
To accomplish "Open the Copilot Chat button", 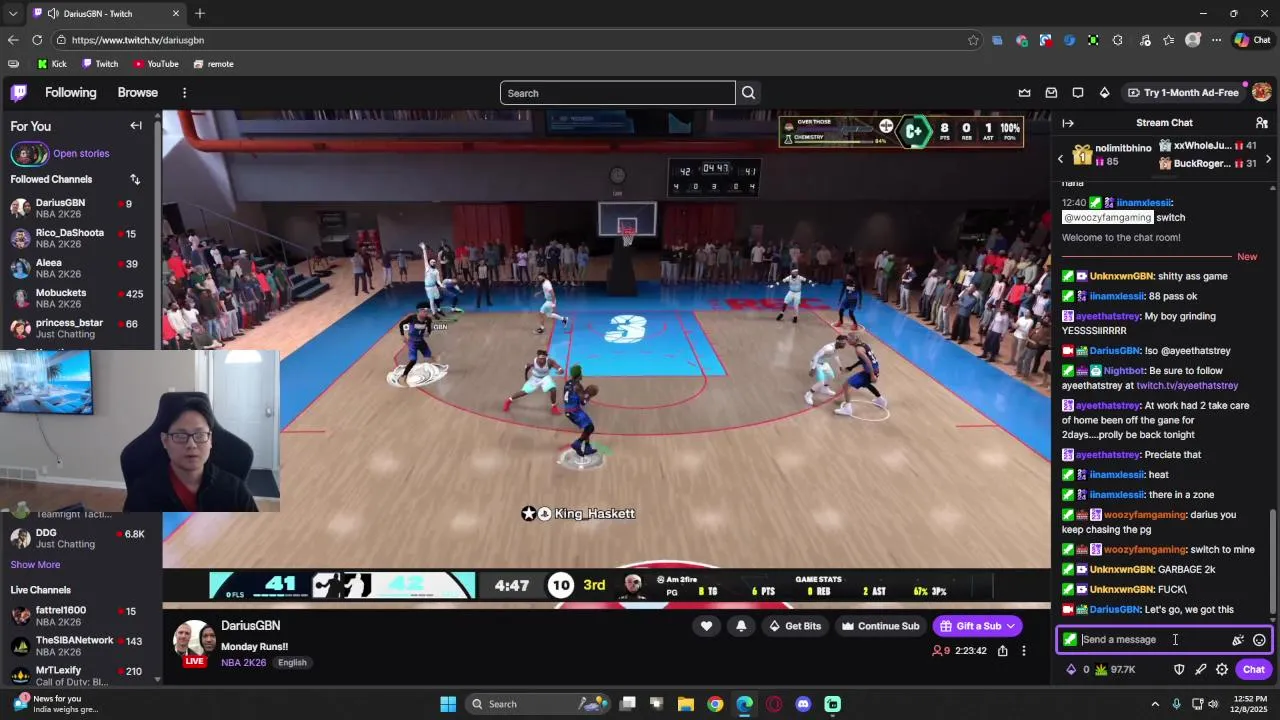I will (x=1252, y=40).
